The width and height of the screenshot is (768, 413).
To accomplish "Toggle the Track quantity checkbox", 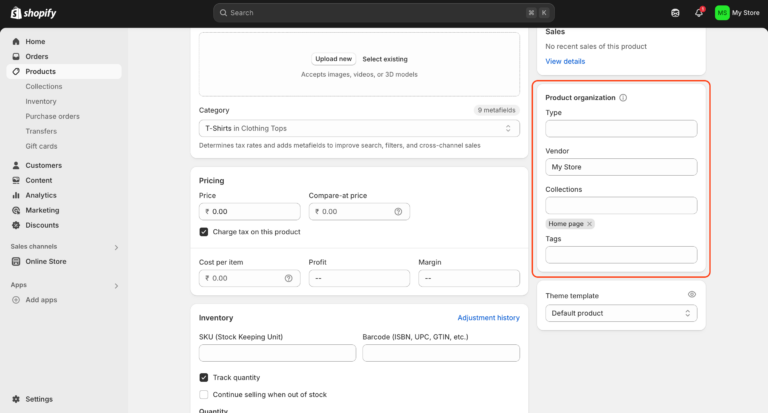I will tap(204, 378).
